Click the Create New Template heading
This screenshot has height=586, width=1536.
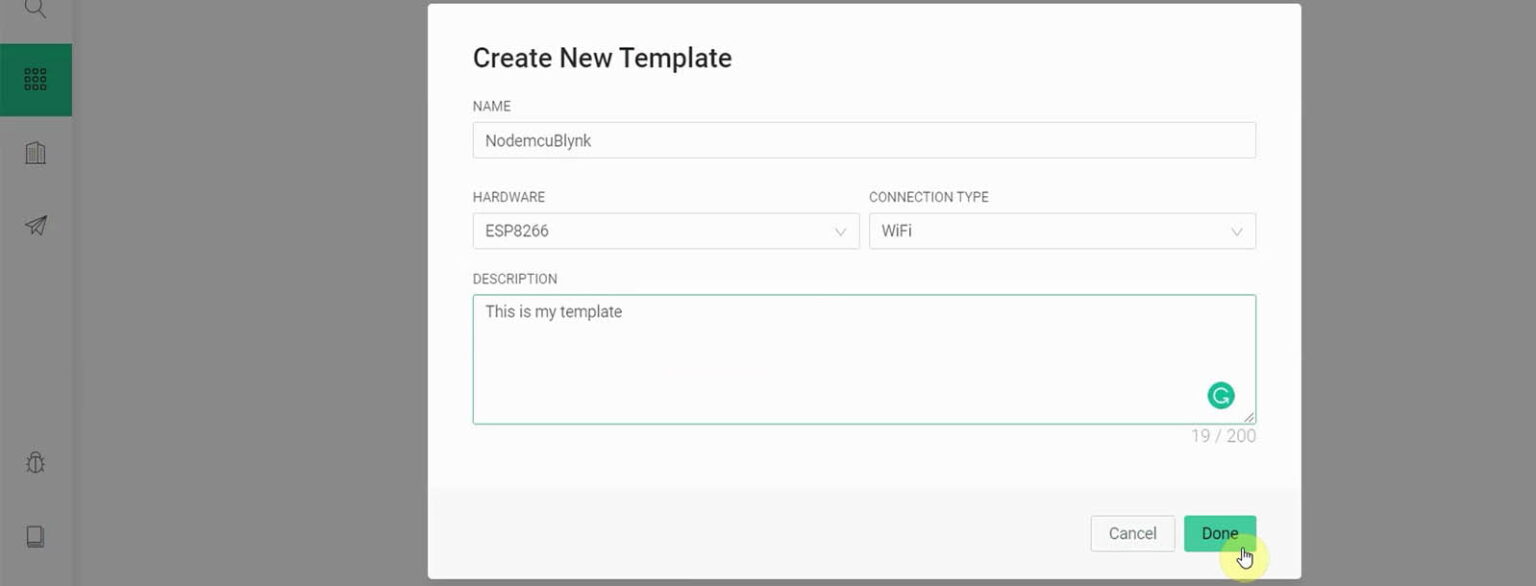(x=602, y=58)
